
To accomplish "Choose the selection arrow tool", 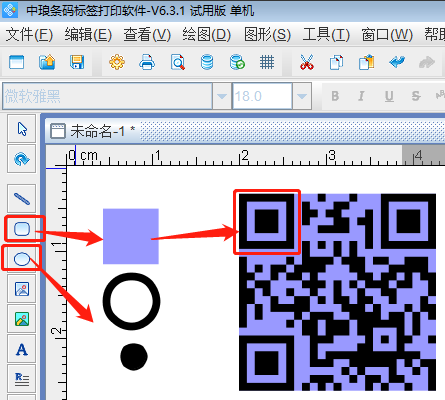I will pos(22,129).
